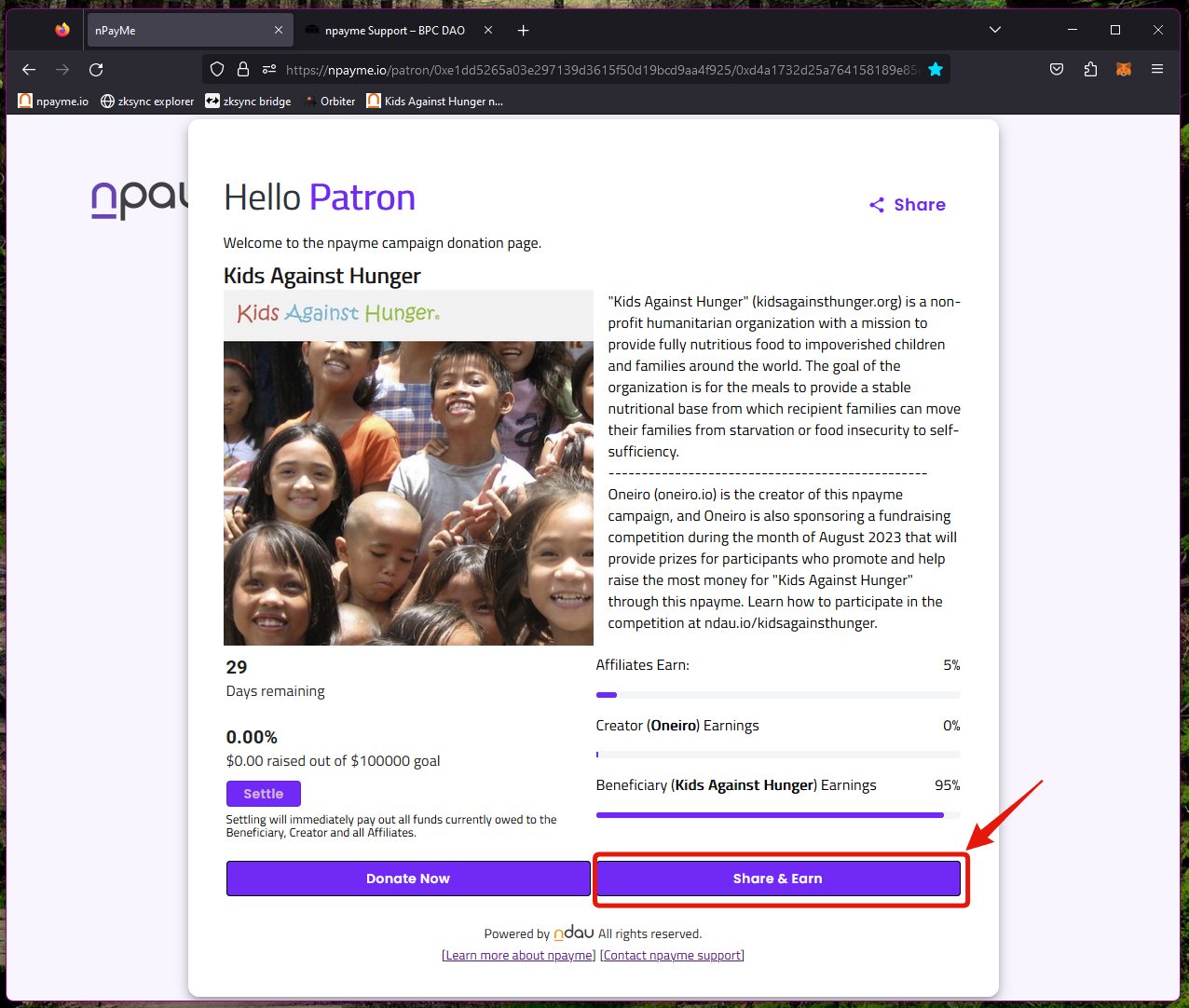Click the npayme logo on the page
1189x1008 pixels.
[x=140, y=199]
